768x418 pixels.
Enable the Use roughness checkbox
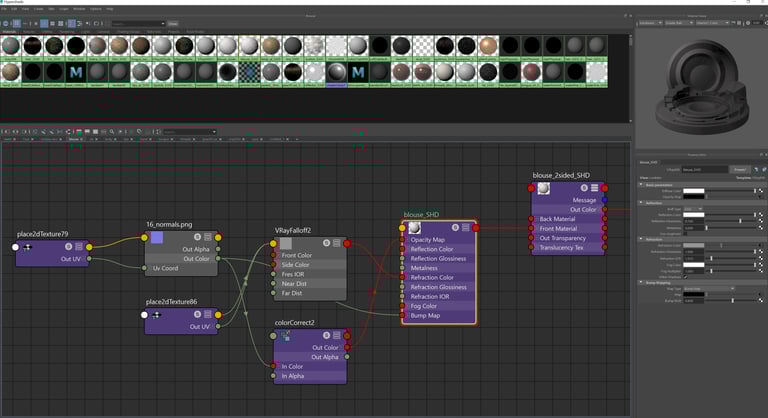(685, 234)
